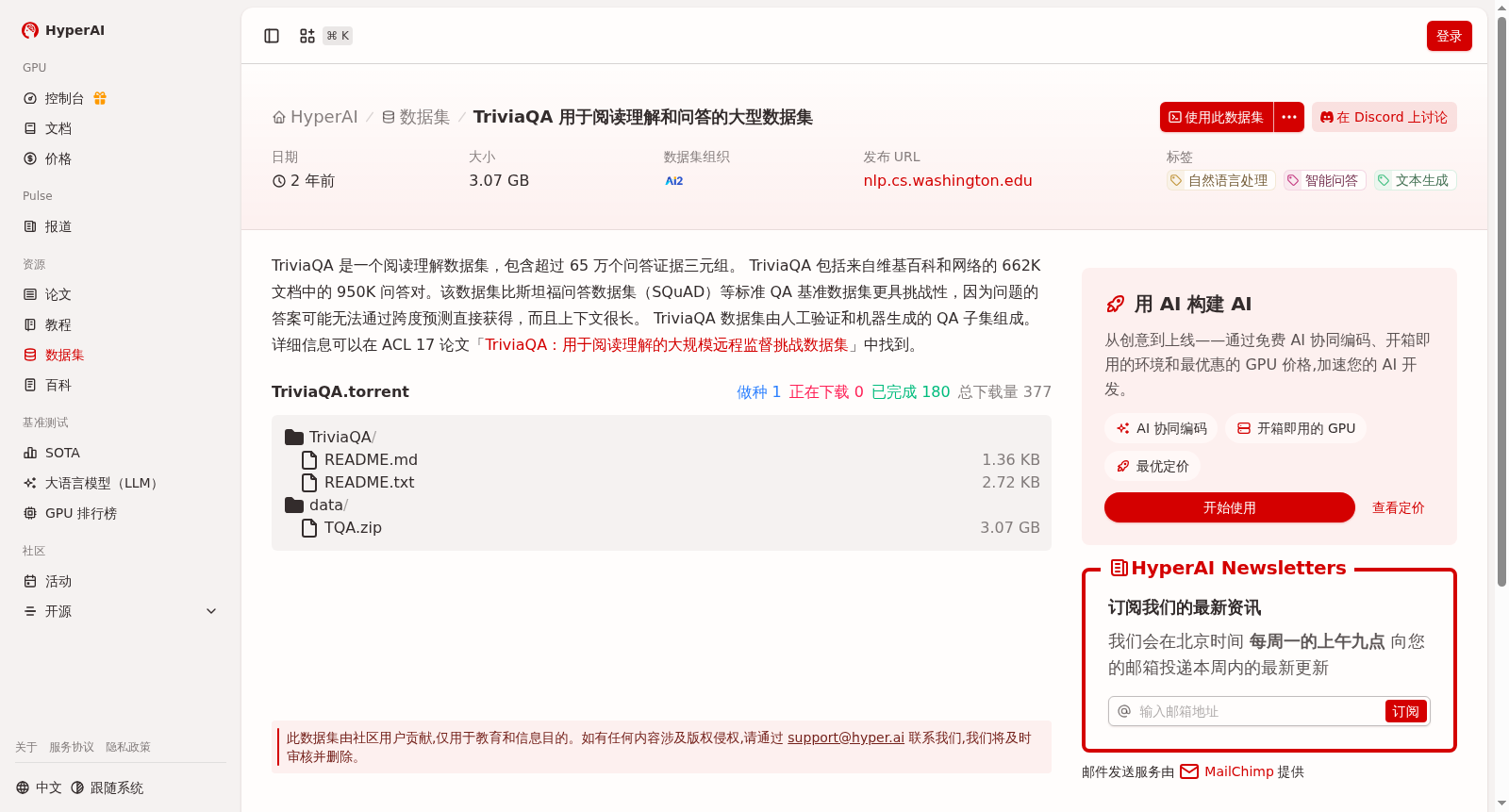Click the newsletter icon beside HyperAI Newsletters
This screenshot has width=1509, height=812.
(x=1119, y=568)
